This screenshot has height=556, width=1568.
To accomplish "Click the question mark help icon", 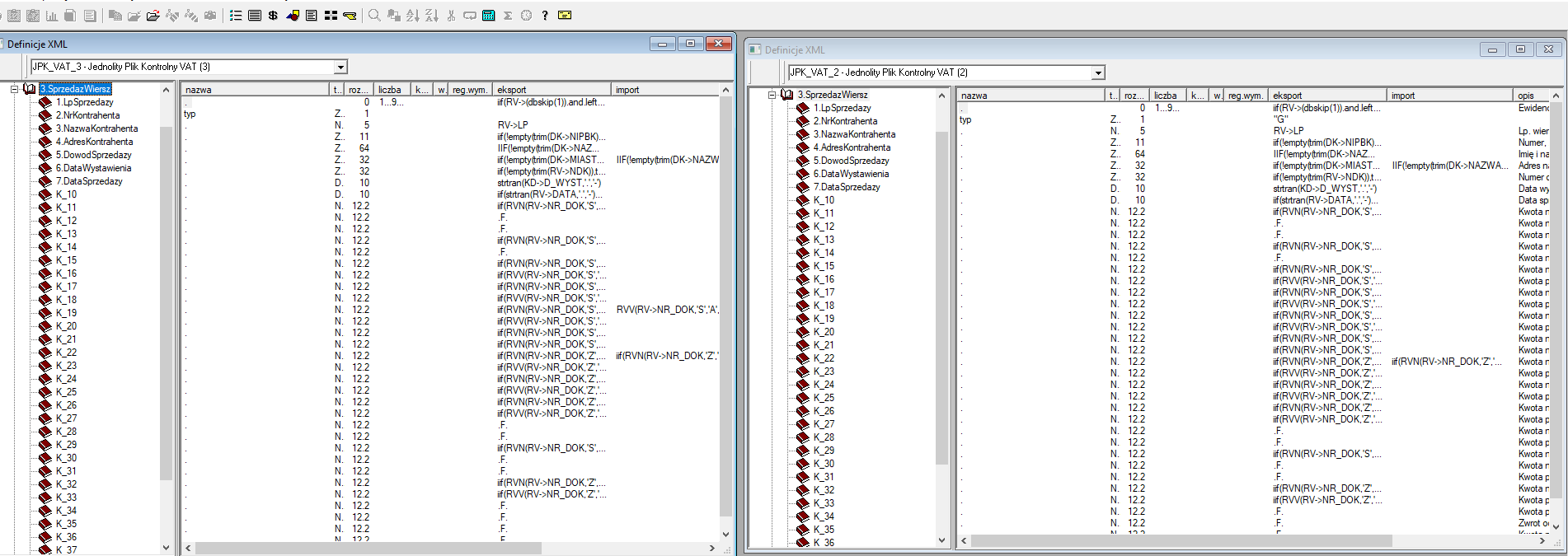I will tap(545, 16).
